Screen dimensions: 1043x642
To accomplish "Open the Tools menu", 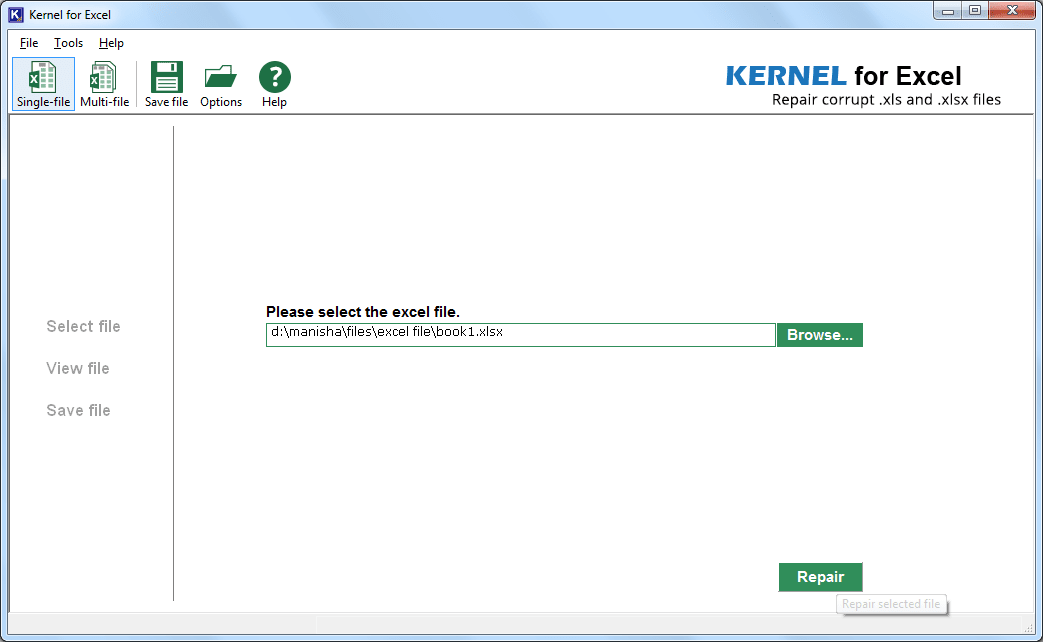I will point(68,43).
